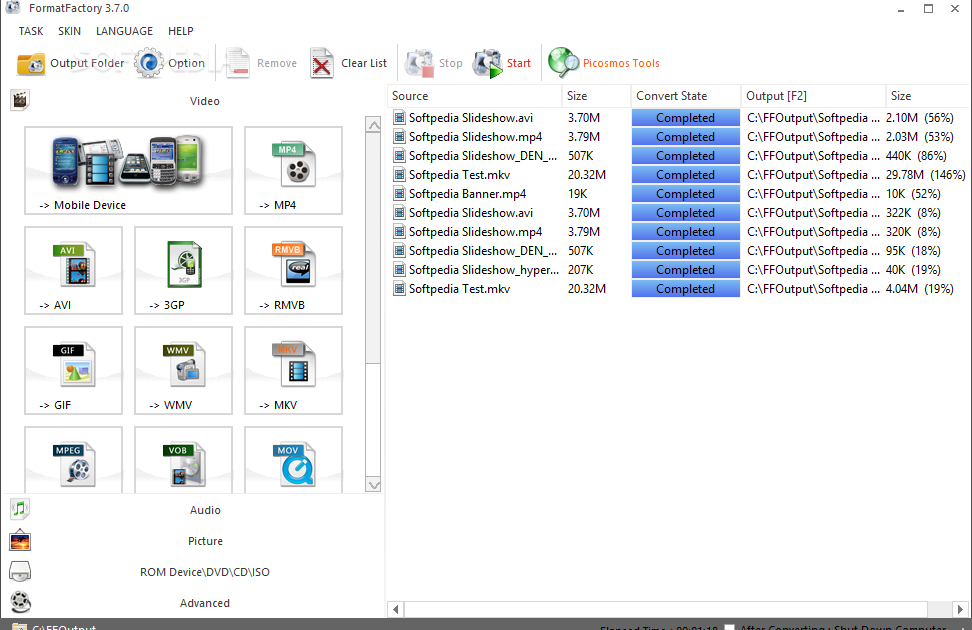Viewport: 972px width, 630px height.
Task: Open Picosmos Tools globe icon
Action: 563,63
